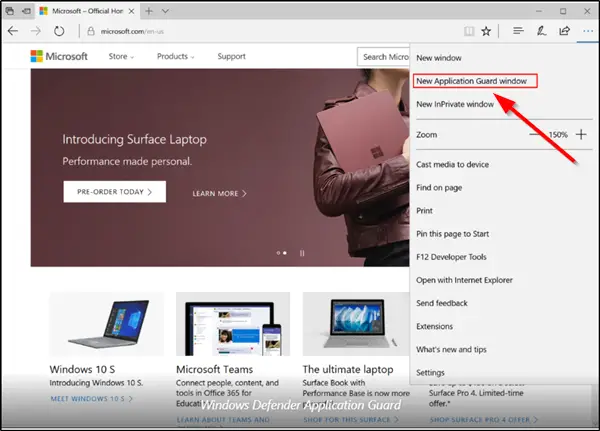Select Print from the menu

424,211
